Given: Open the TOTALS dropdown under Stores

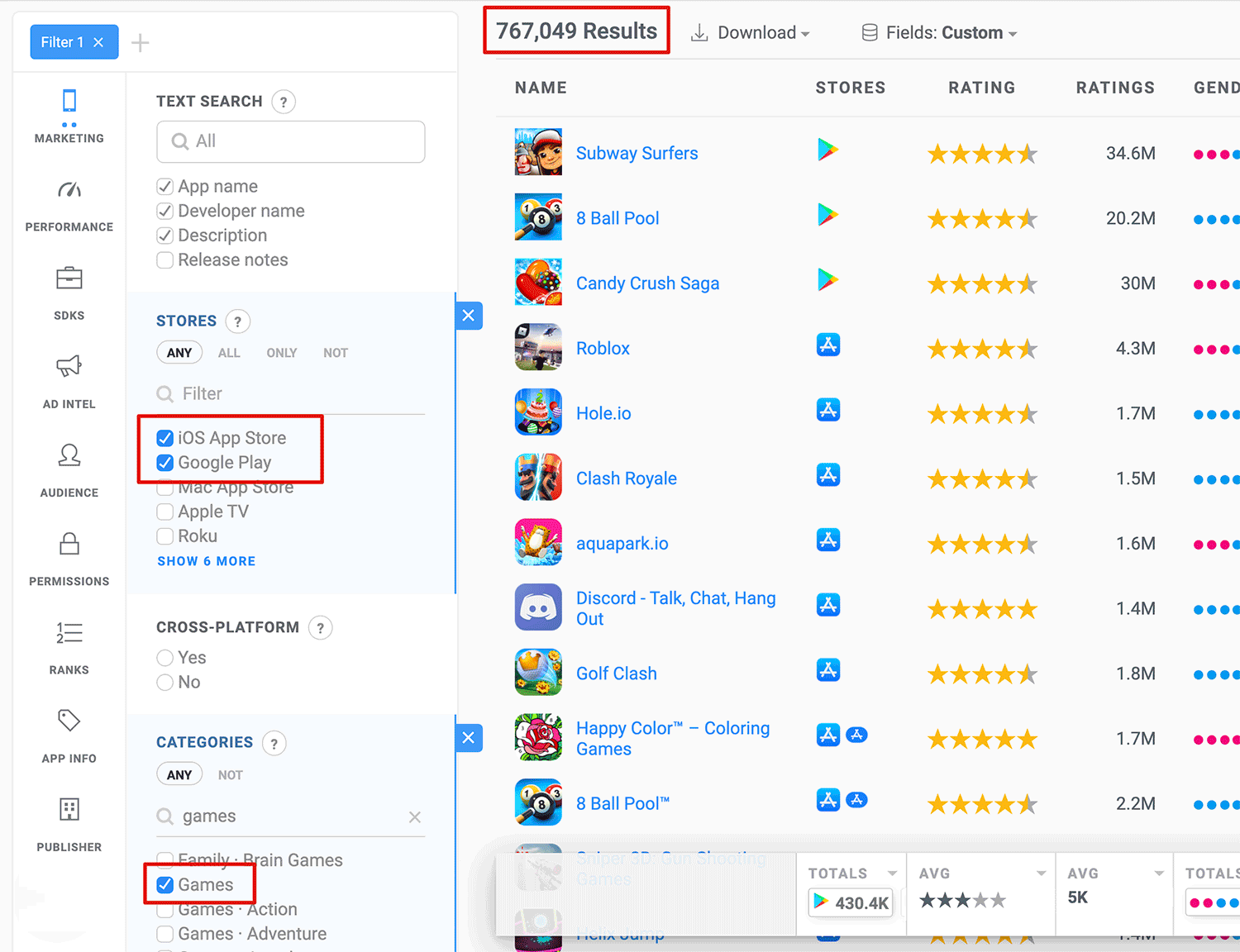Looking at the screenshot, I should coord(892,873).
